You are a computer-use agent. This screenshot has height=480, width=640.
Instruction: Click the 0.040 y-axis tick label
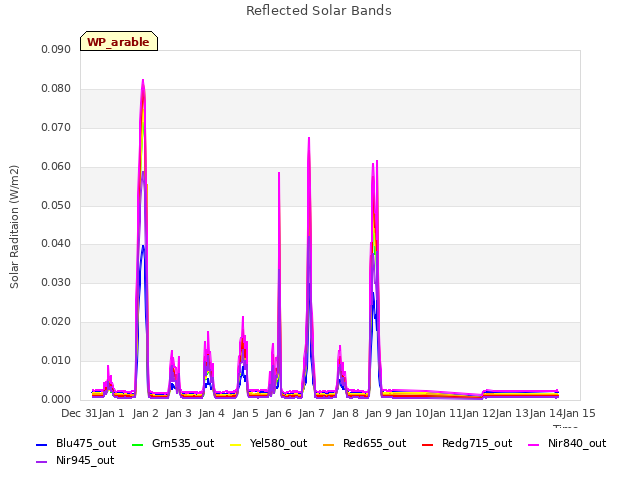56,244
